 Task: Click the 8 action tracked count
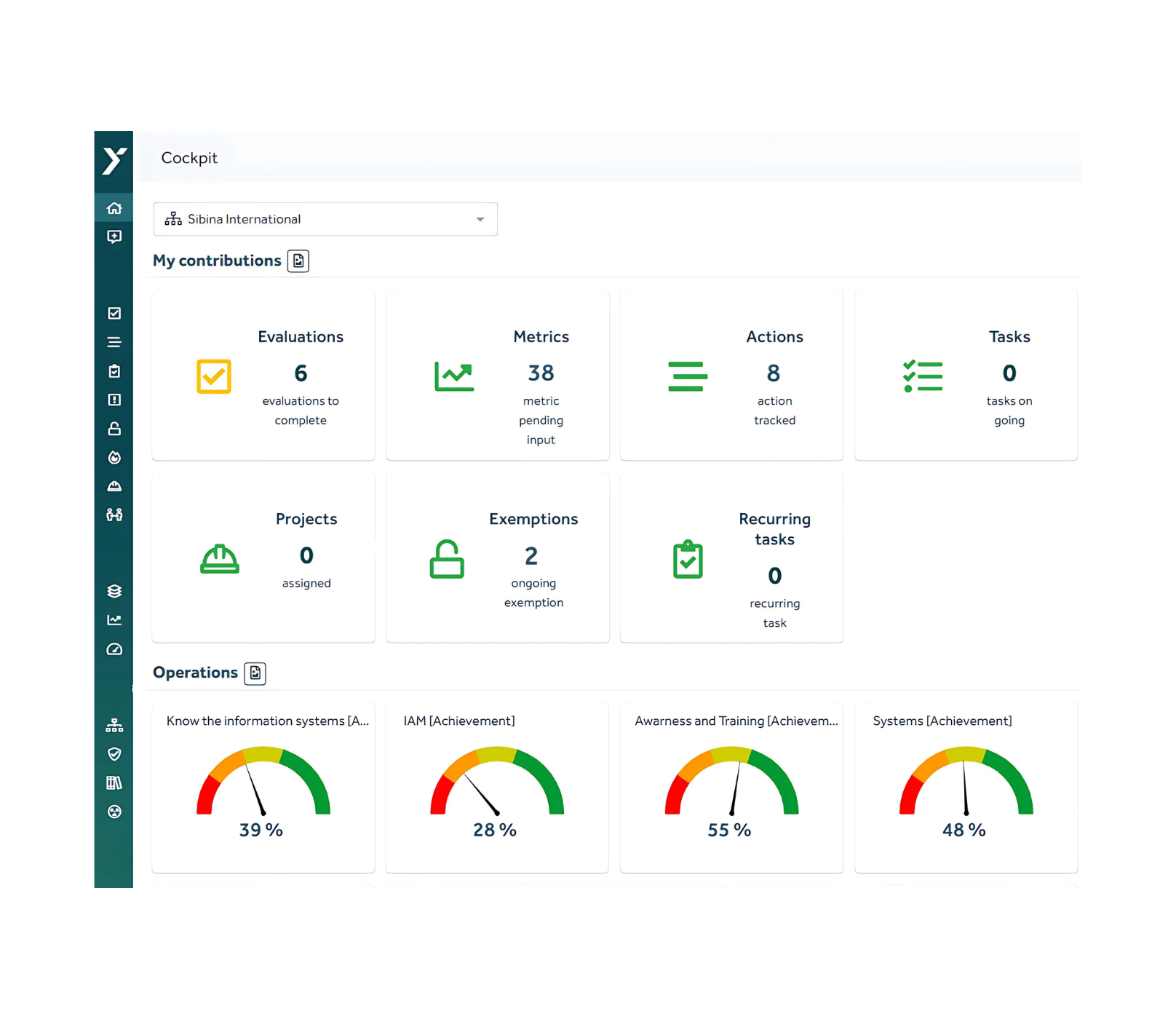tap(774, 373)
